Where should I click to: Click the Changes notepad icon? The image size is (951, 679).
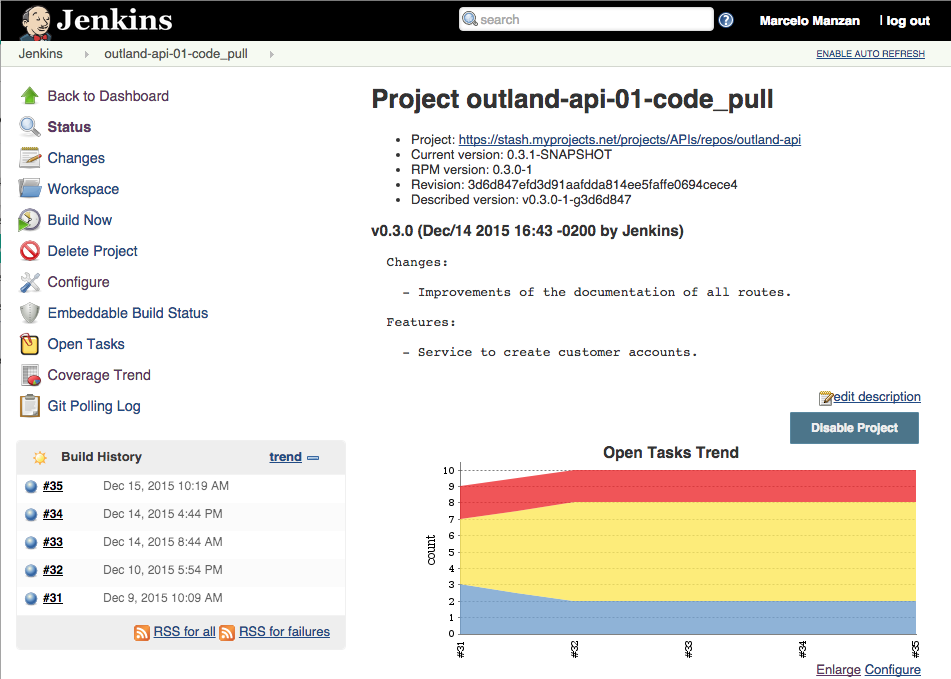[x=30, y=158]
